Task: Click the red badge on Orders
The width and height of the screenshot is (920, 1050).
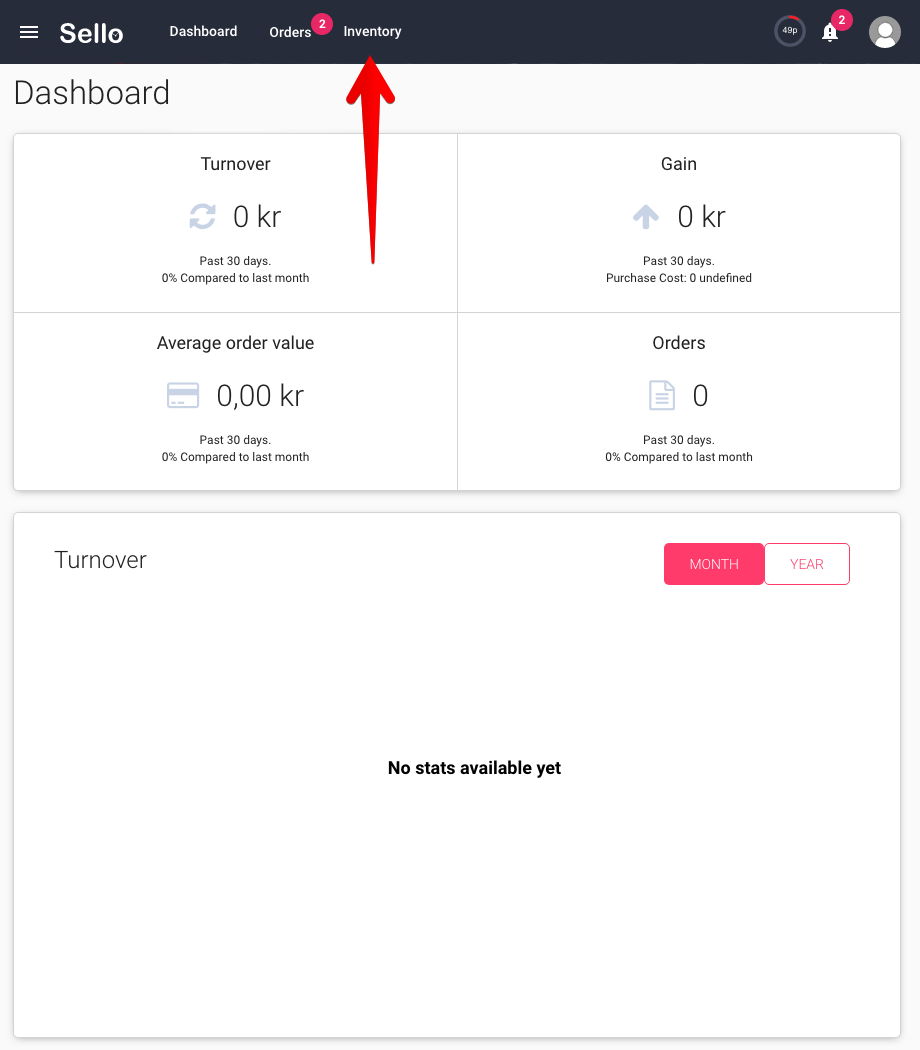Action: point(322,23)
